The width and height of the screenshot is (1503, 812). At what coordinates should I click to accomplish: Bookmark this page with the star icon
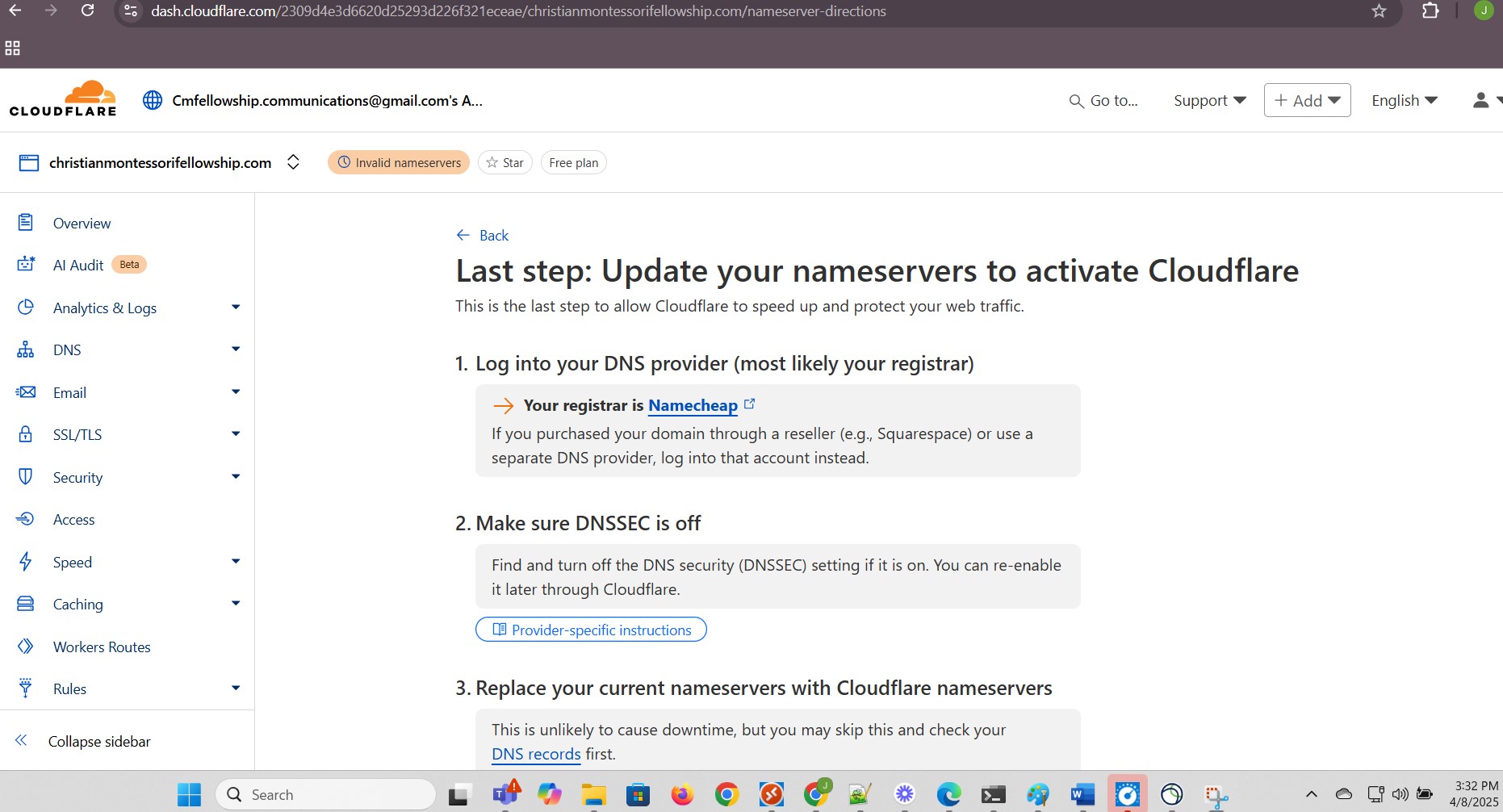1379,11
